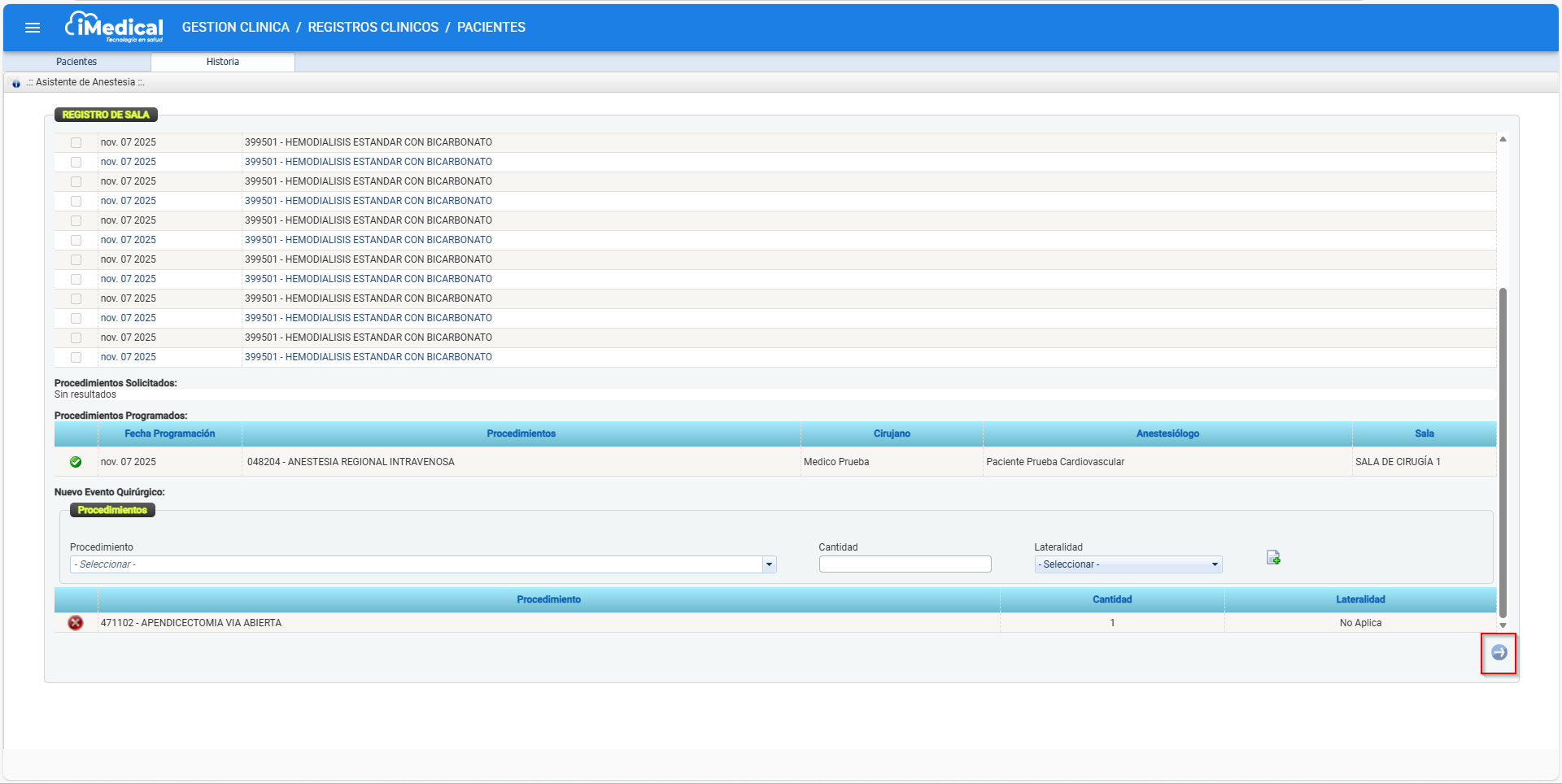Click the info icon beside Asistente de Anestesia
1562x784 pixels.
click(16, 83)
